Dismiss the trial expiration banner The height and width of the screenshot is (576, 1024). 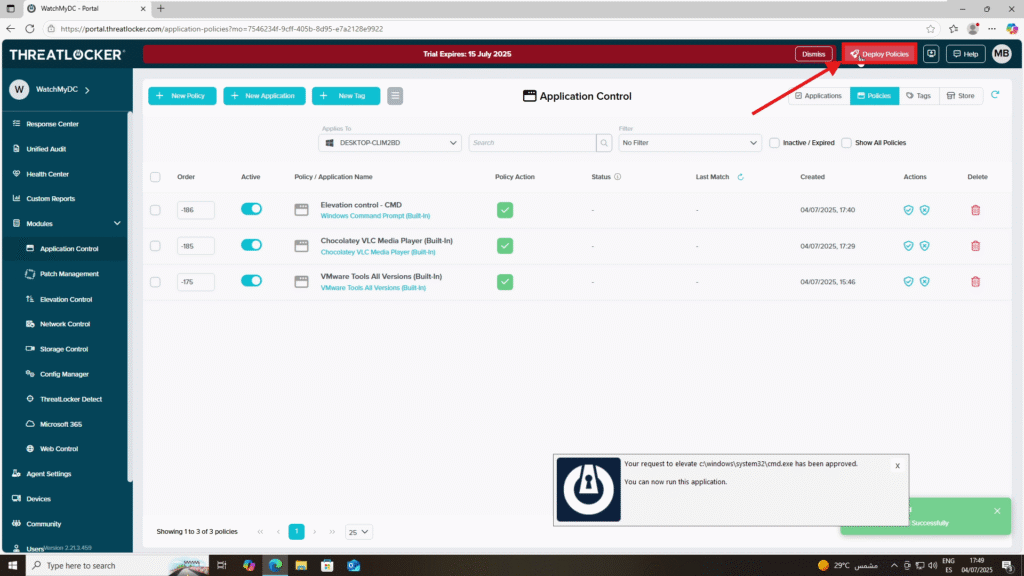[x=813, y=54]
